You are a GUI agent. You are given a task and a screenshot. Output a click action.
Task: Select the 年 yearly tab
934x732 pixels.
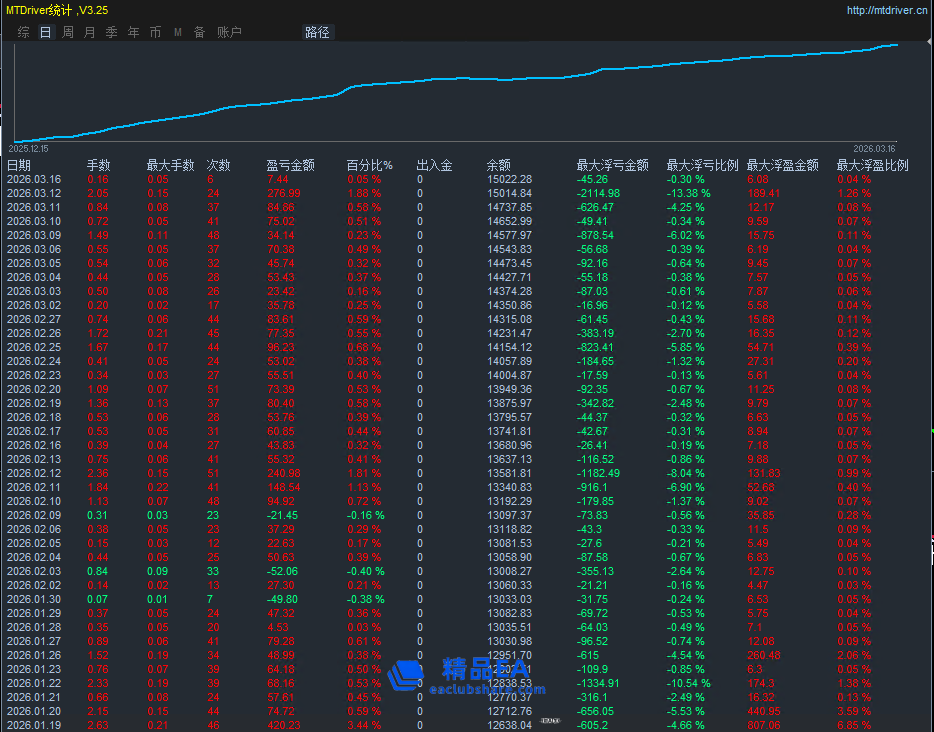tap(133, 32)
